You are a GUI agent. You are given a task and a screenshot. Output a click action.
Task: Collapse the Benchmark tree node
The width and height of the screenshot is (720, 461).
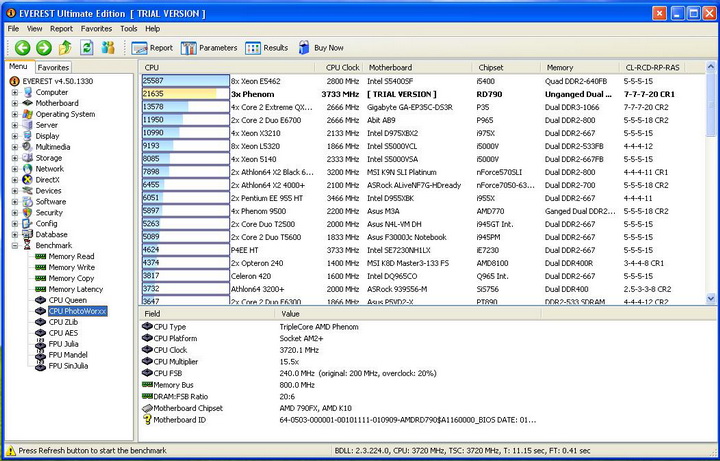pyautogui.click(x=15, y=246)
